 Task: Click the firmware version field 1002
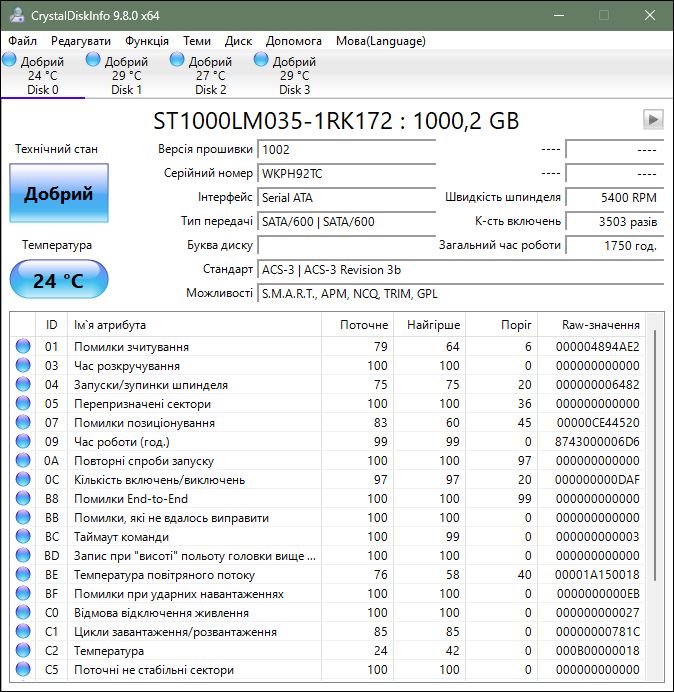[346, 149]
